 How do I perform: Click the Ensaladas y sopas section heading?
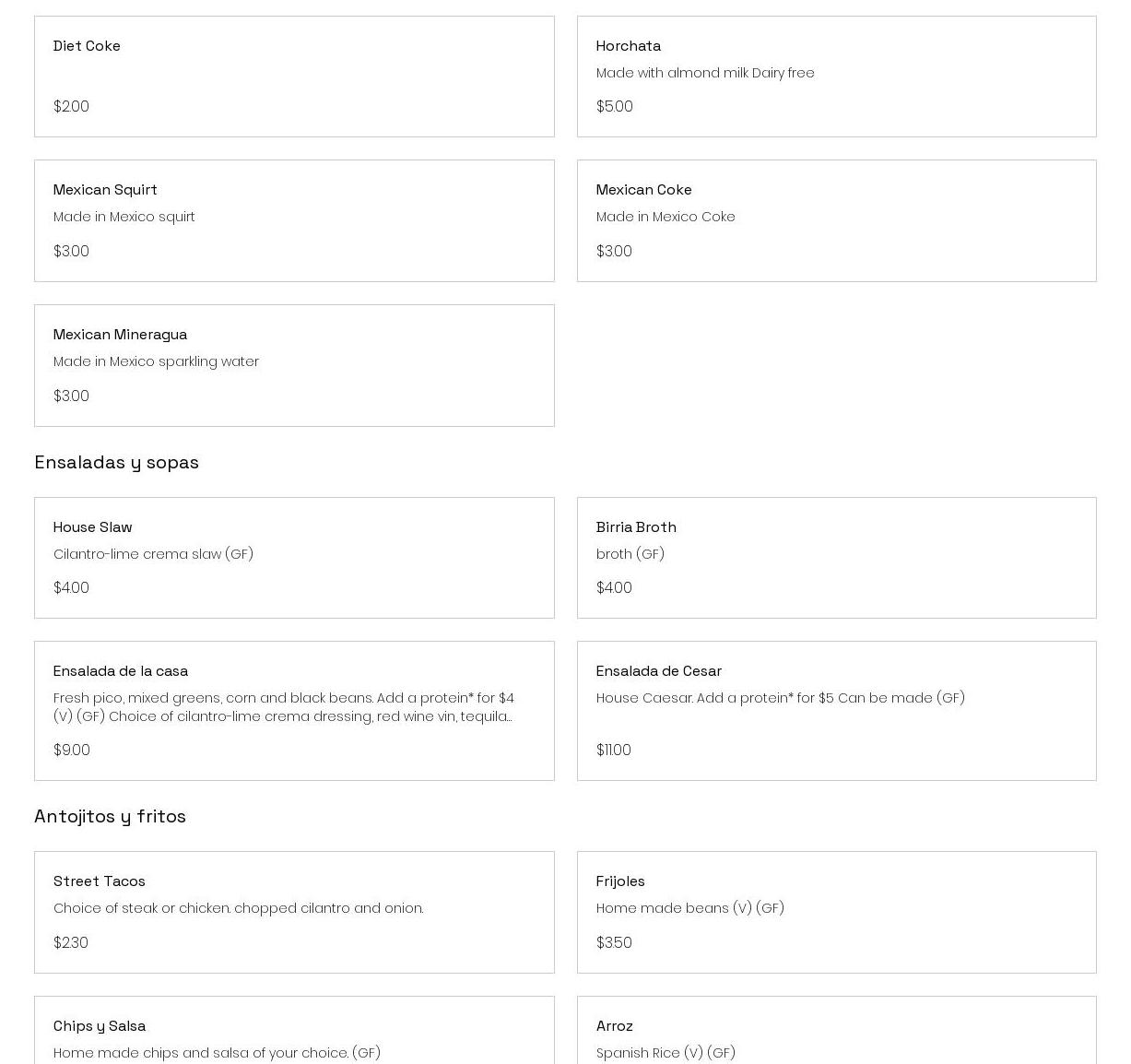117,463
